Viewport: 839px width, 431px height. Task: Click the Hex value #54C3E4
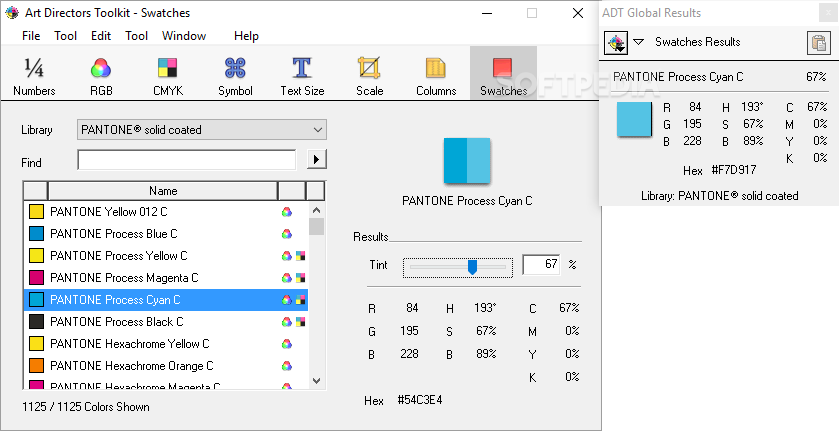[x=420, y=400]
